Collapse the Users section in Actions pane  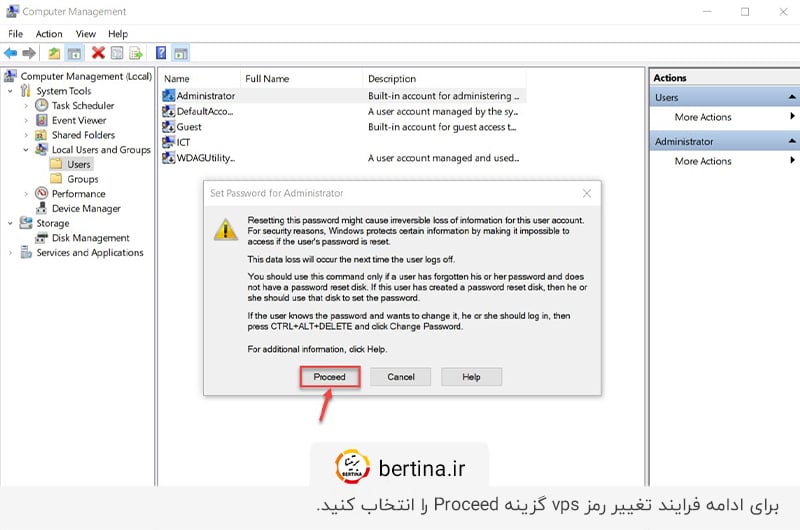[791, 97]
